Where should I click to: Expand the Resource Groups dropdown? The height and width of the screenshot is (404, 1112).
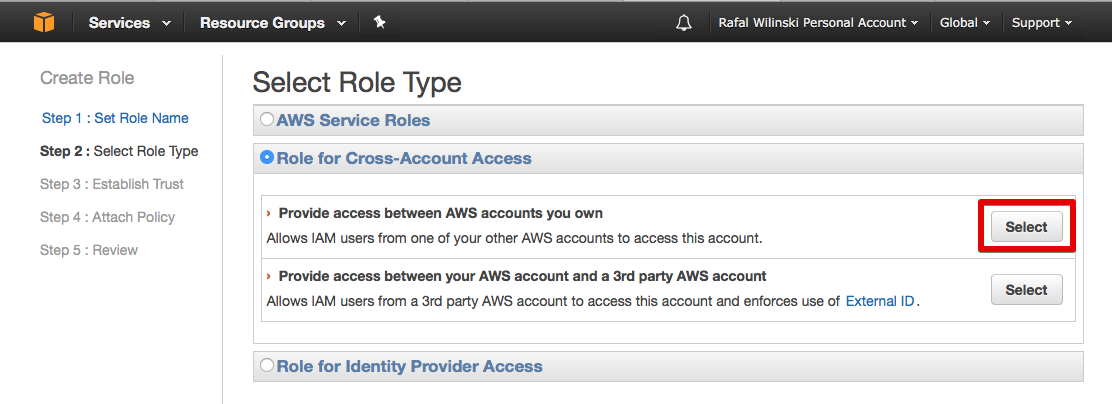click(272, 22)
